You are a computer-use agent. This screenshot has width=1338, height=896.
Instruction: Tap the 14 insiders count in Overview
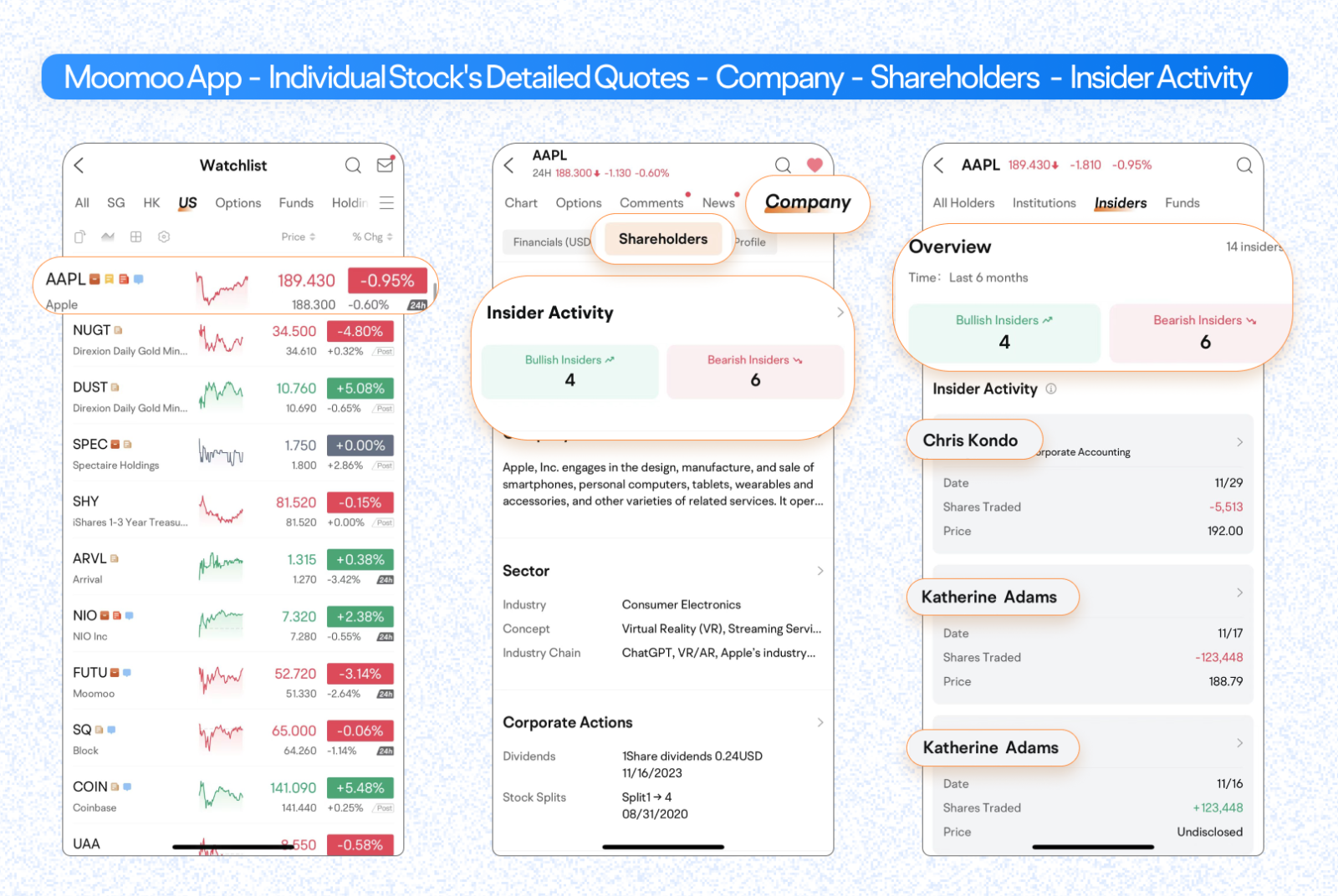click(1254, 247)
